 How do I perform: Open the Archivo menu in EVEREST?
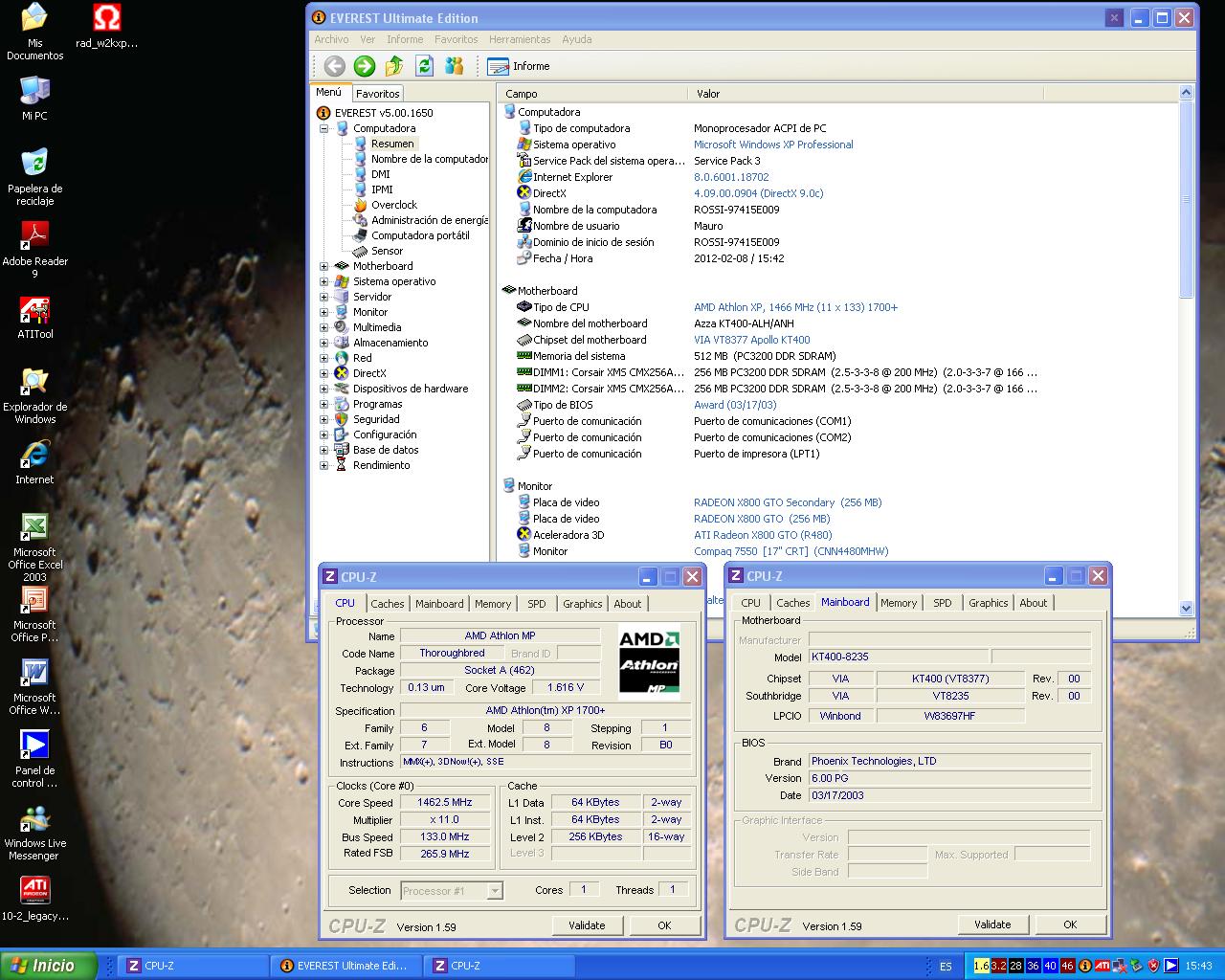point(331,39)
